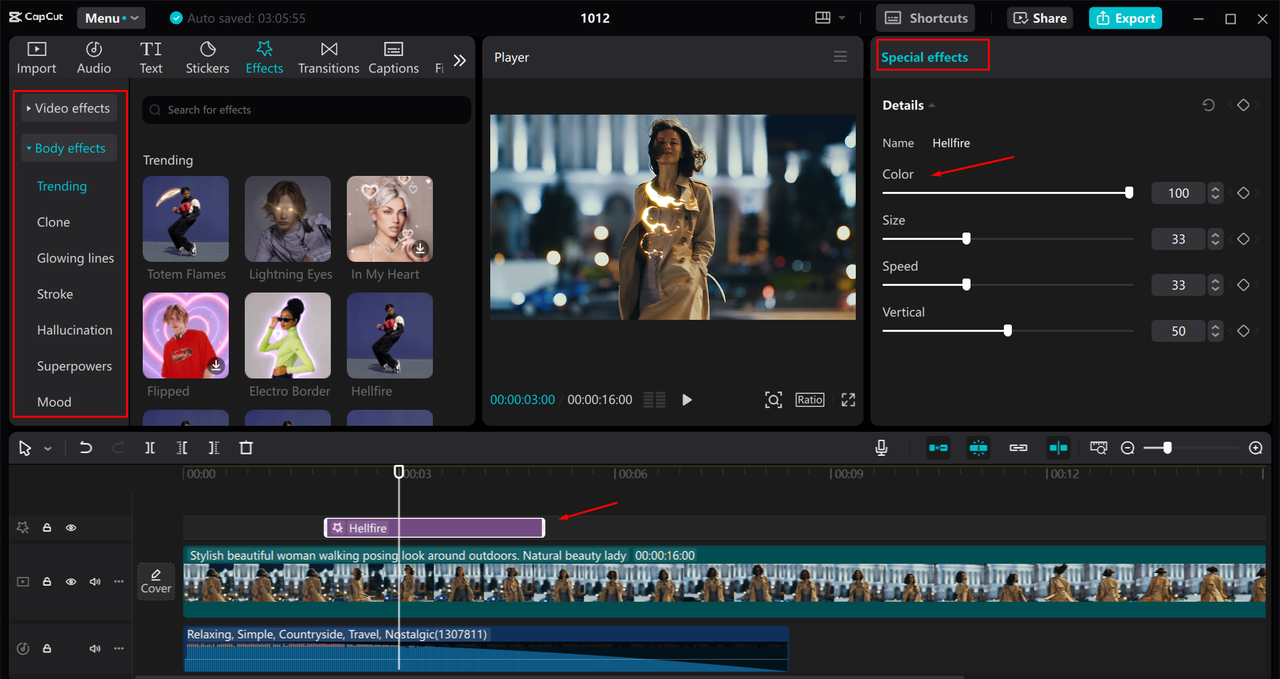Expand the Video effects category
Image resolution: width=1280 pixels, height=679 pixels.
click(68, 108)
